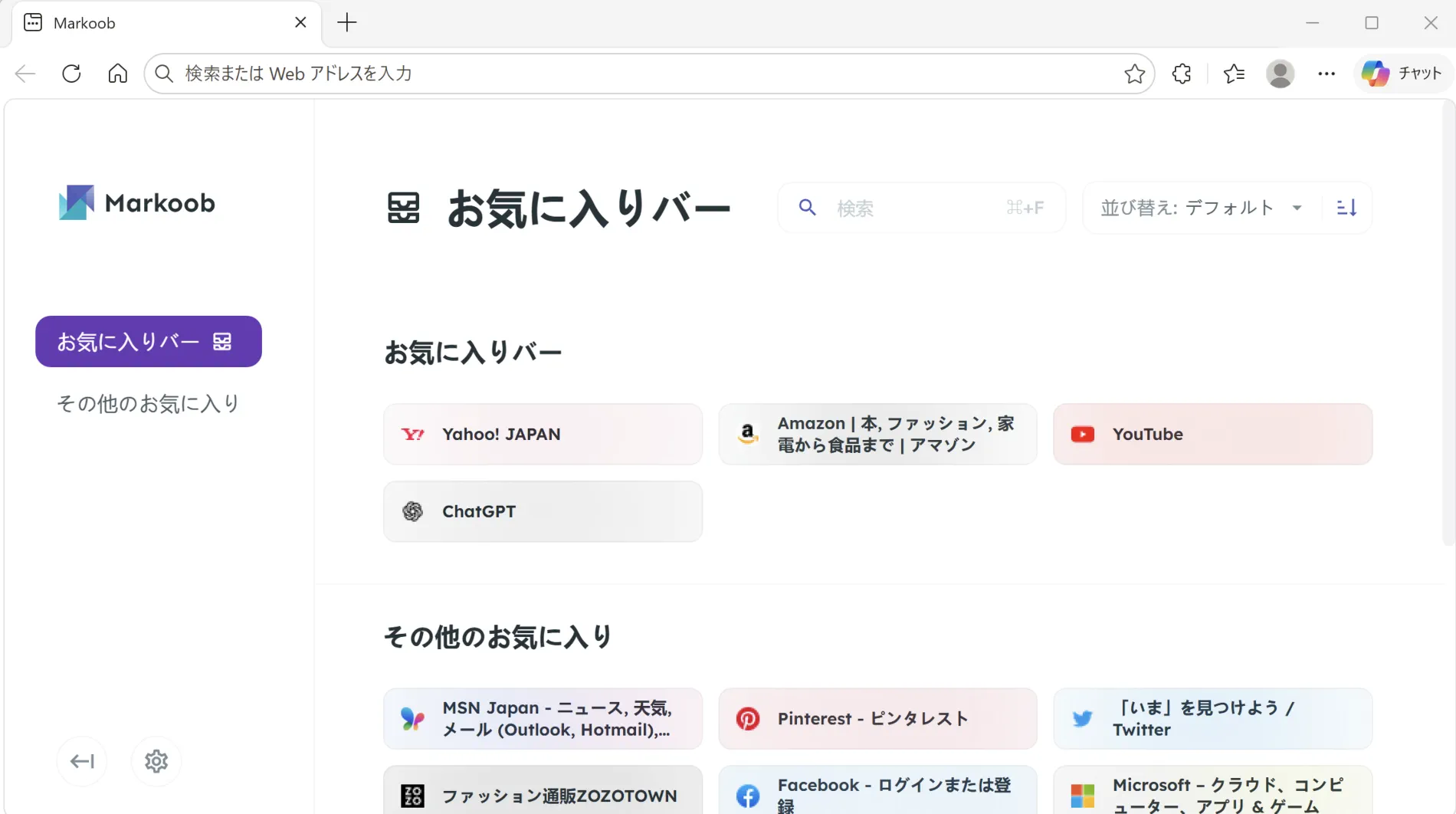Select the Markoob browser tab
Image resolution: width=1456 pixels, height=814 pixels.
[166, 23]
